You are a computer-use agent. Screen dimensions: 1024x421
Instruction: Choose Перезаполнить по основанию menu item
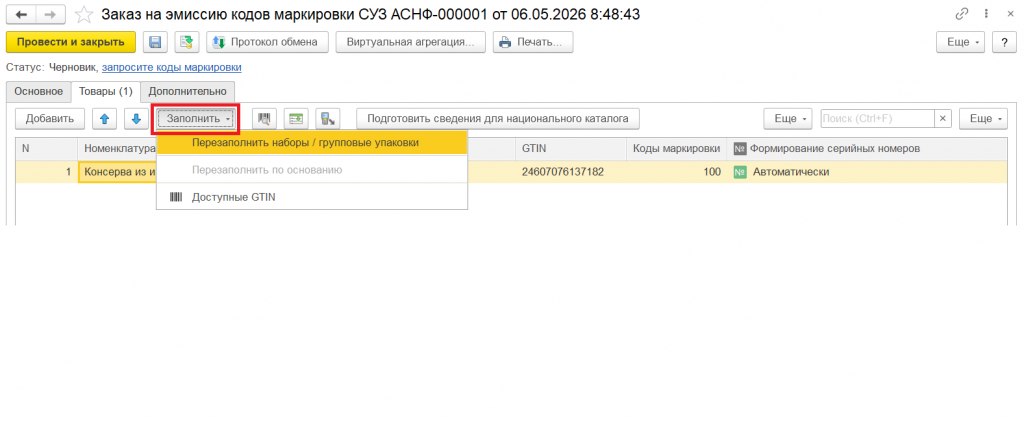coord(312,170)
